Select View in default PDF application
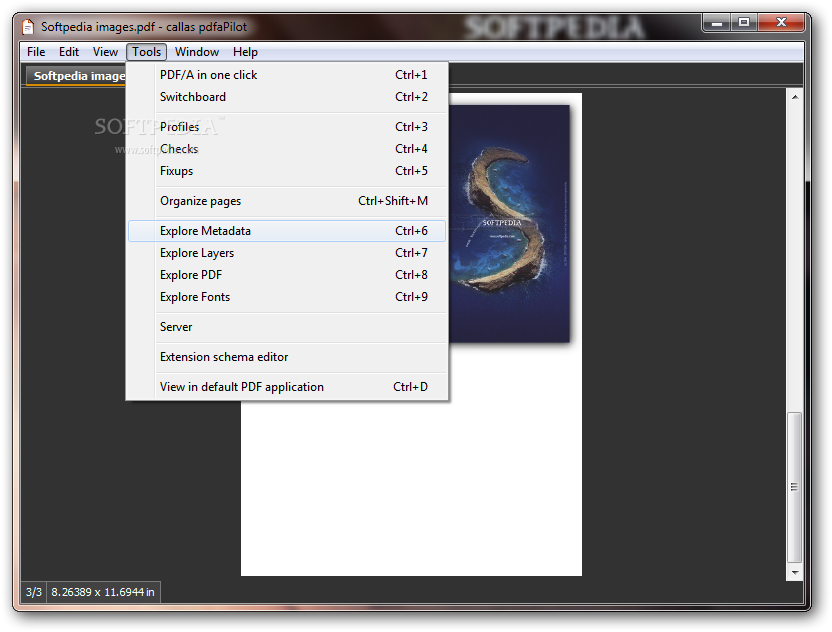Screen dimensions: 832x632 [x=287, y=387]
